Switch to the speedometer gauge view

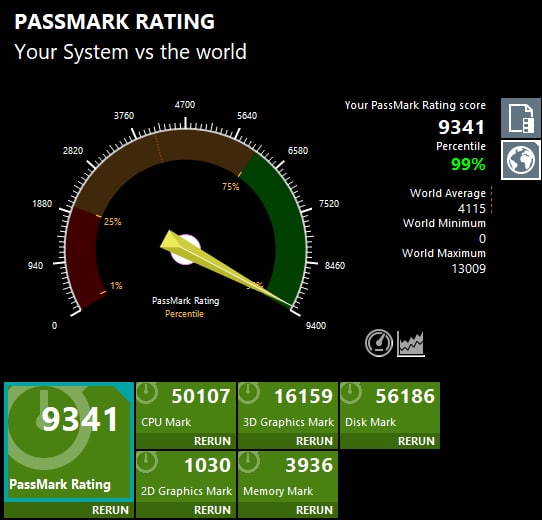(379, 343)
